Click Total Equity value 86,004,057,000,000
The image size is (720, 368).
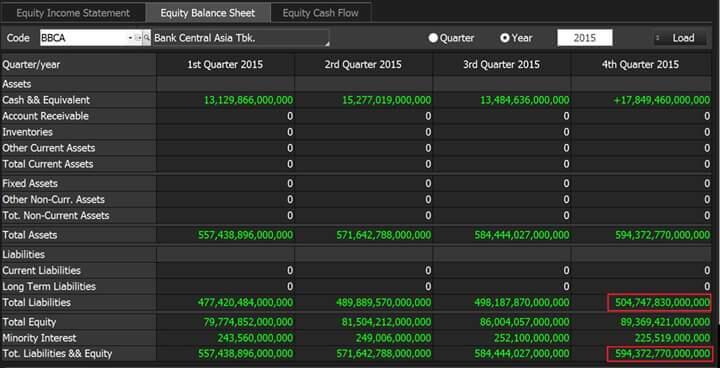[525, 322]
